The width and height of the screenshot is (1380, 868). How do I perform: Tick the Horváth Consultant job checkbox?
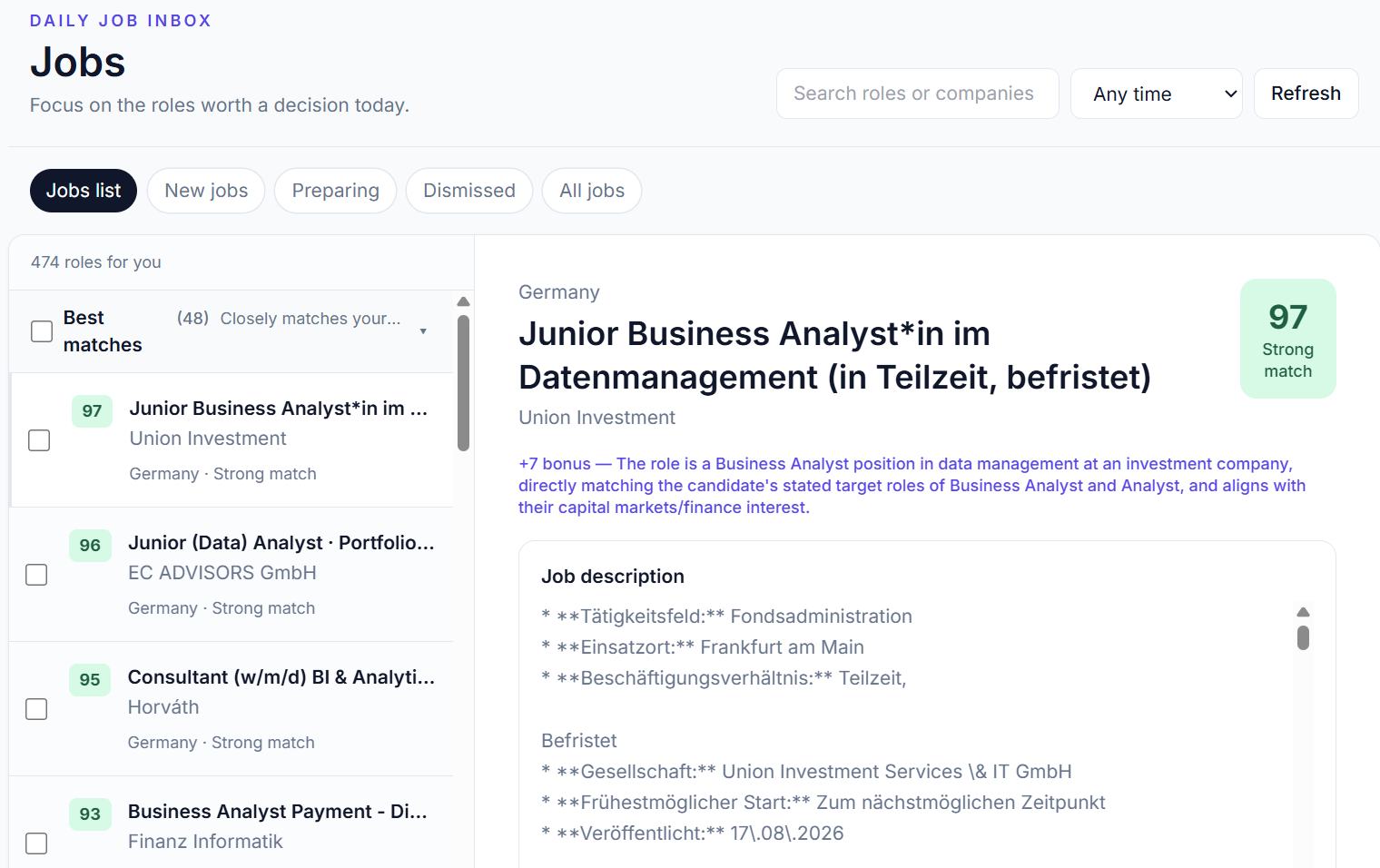[36, 709]
